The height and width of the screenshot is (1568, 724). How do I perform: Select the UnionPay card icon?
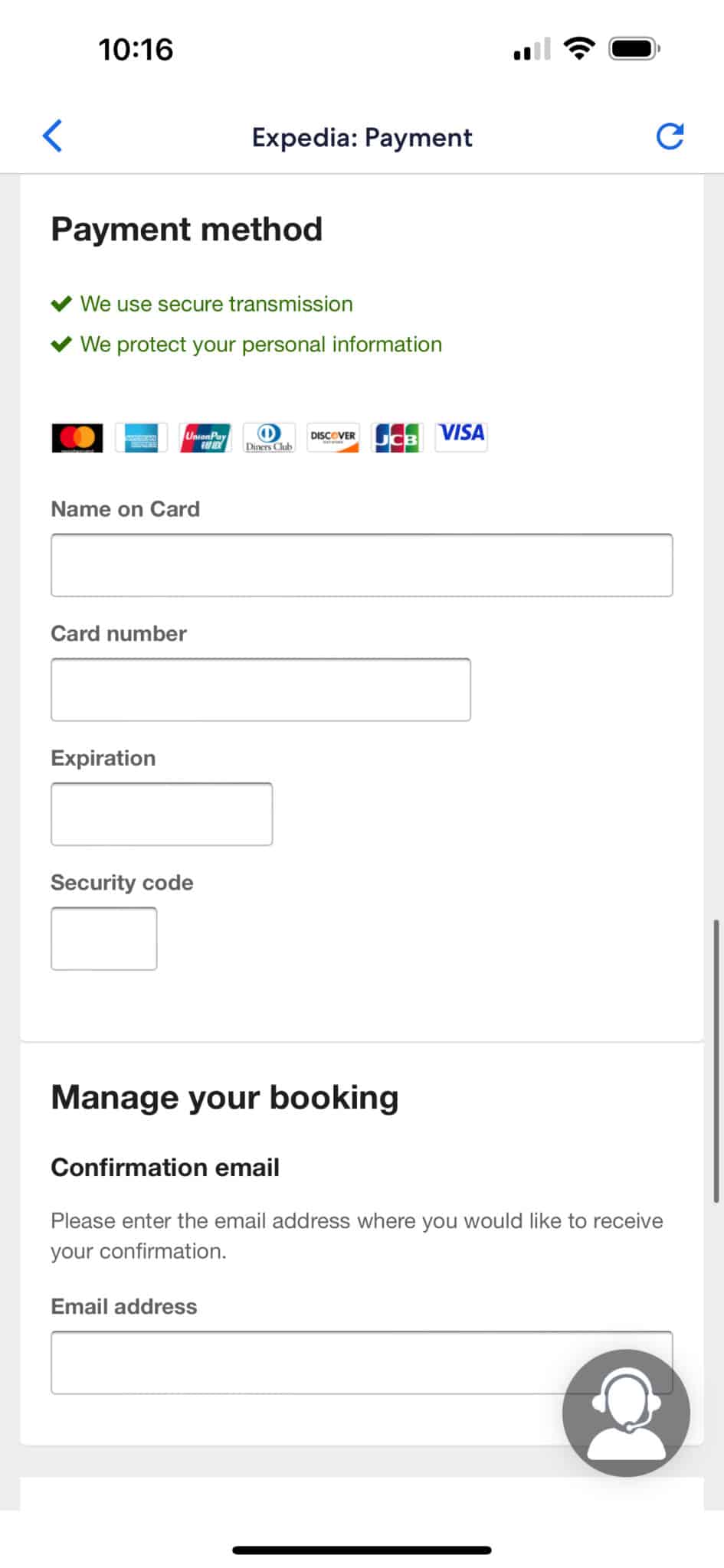pos(204,436)
